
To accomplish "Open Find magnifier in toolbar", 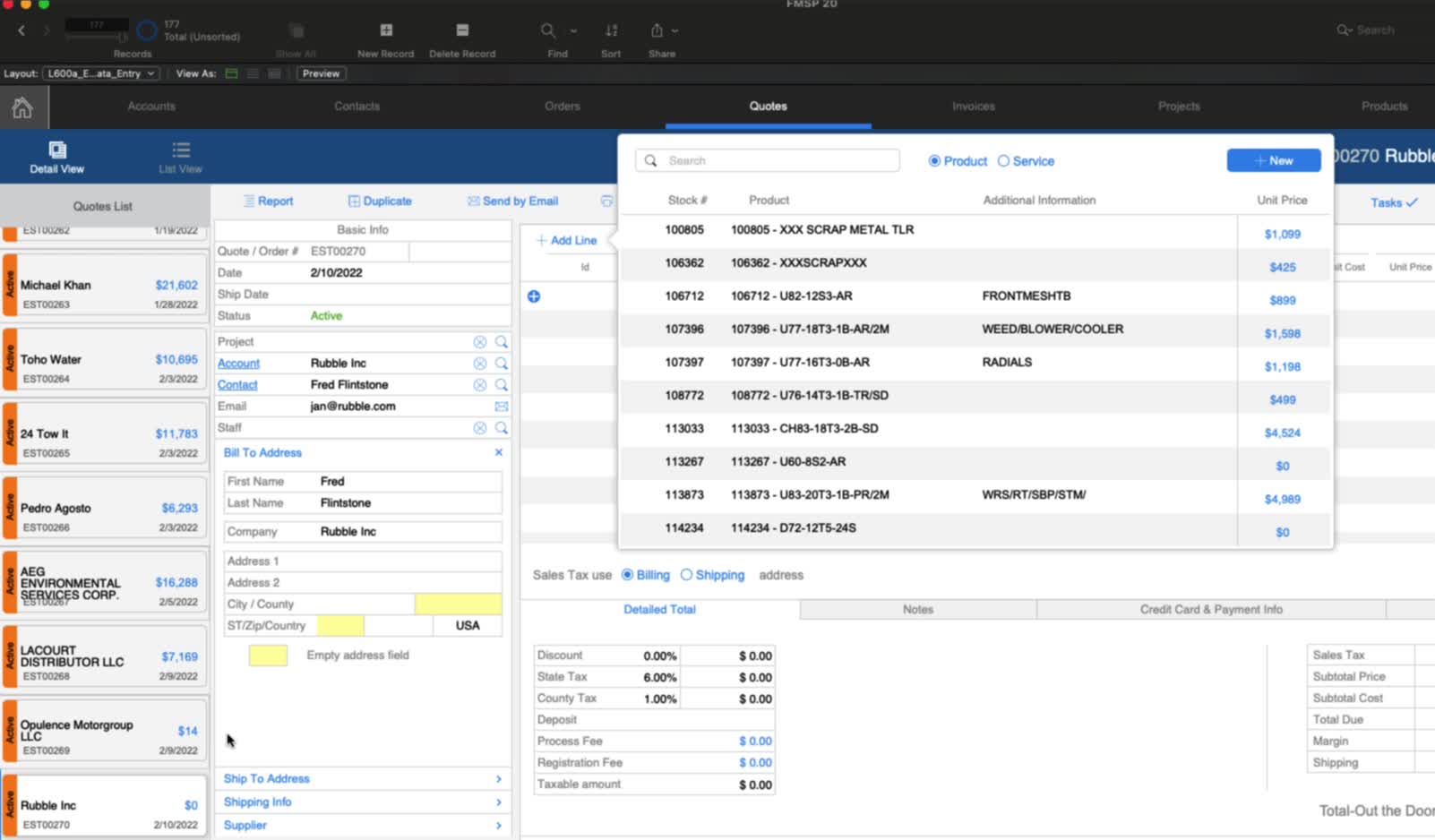I will 548,30.
